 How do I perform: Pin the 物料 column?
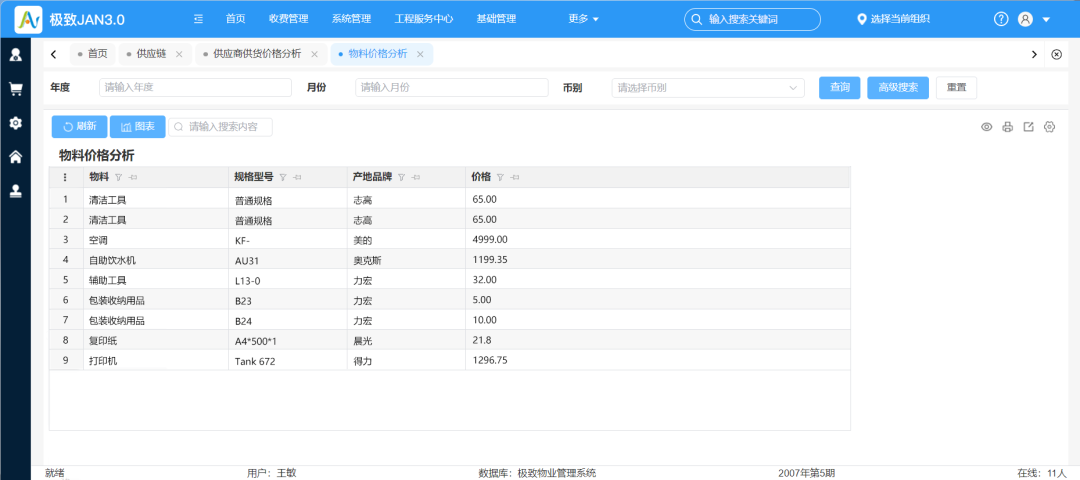click(133, 178)
